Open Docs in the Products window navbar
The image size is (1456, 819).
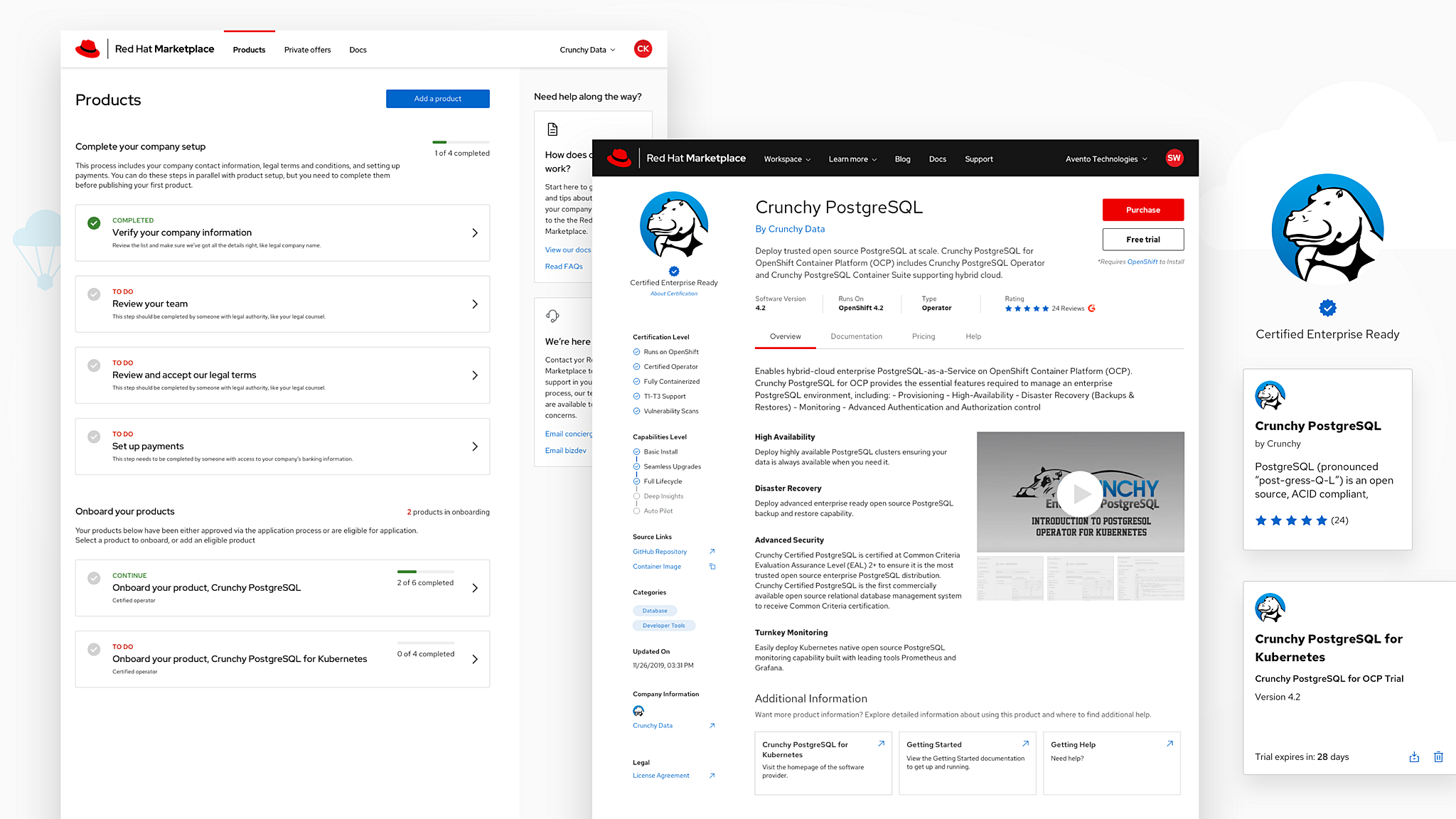[358, 50]
